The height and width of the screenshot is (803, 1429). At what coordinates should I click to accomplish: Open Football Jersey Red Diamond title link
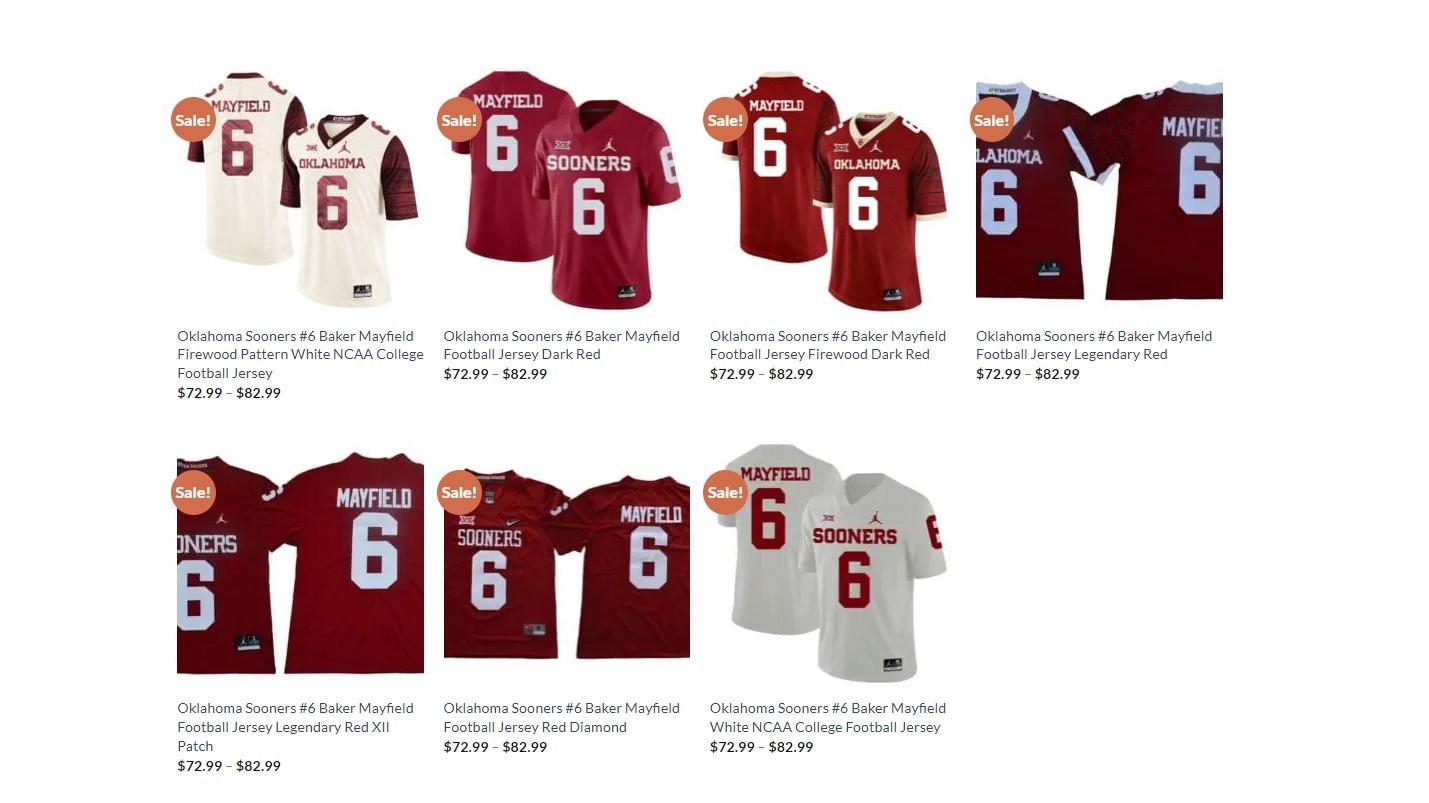click(x=562, y=717)
